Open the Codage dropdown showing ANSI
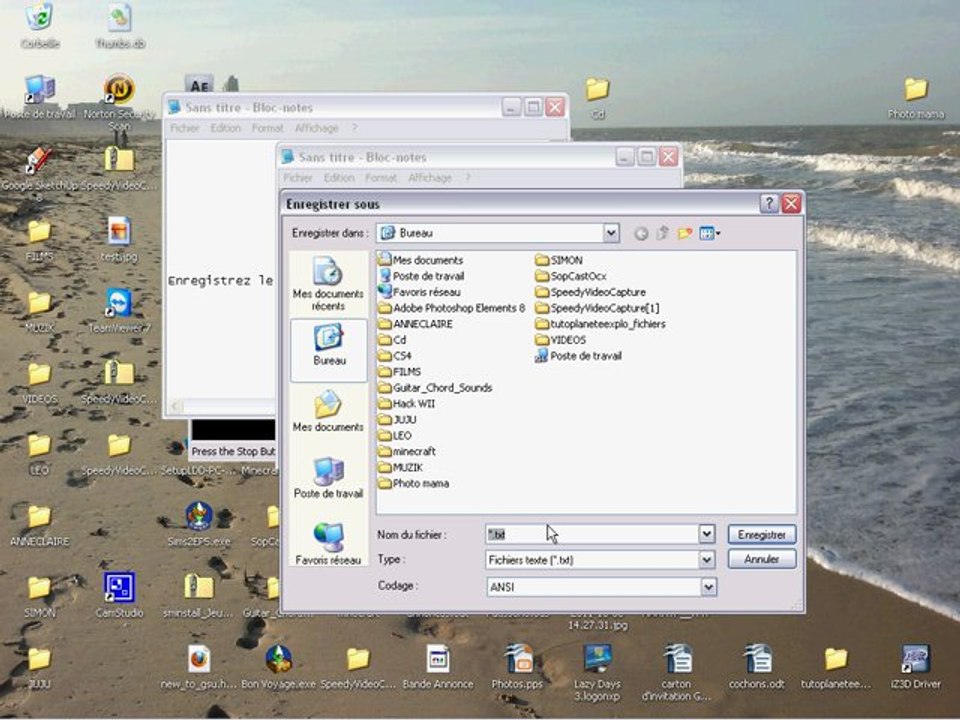The width and height of the screenshot is (960, 720). (x=708, y=587)
